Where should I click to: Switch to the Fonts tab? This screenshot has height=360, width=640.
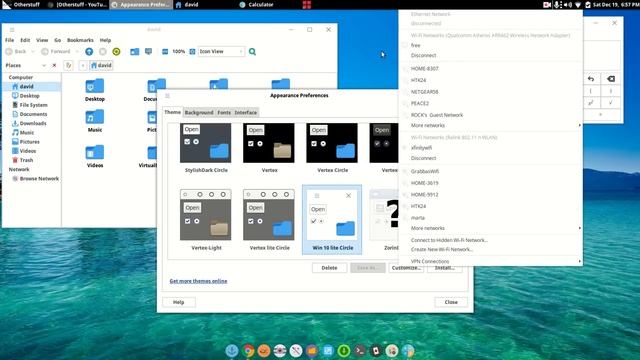(224, 112)
